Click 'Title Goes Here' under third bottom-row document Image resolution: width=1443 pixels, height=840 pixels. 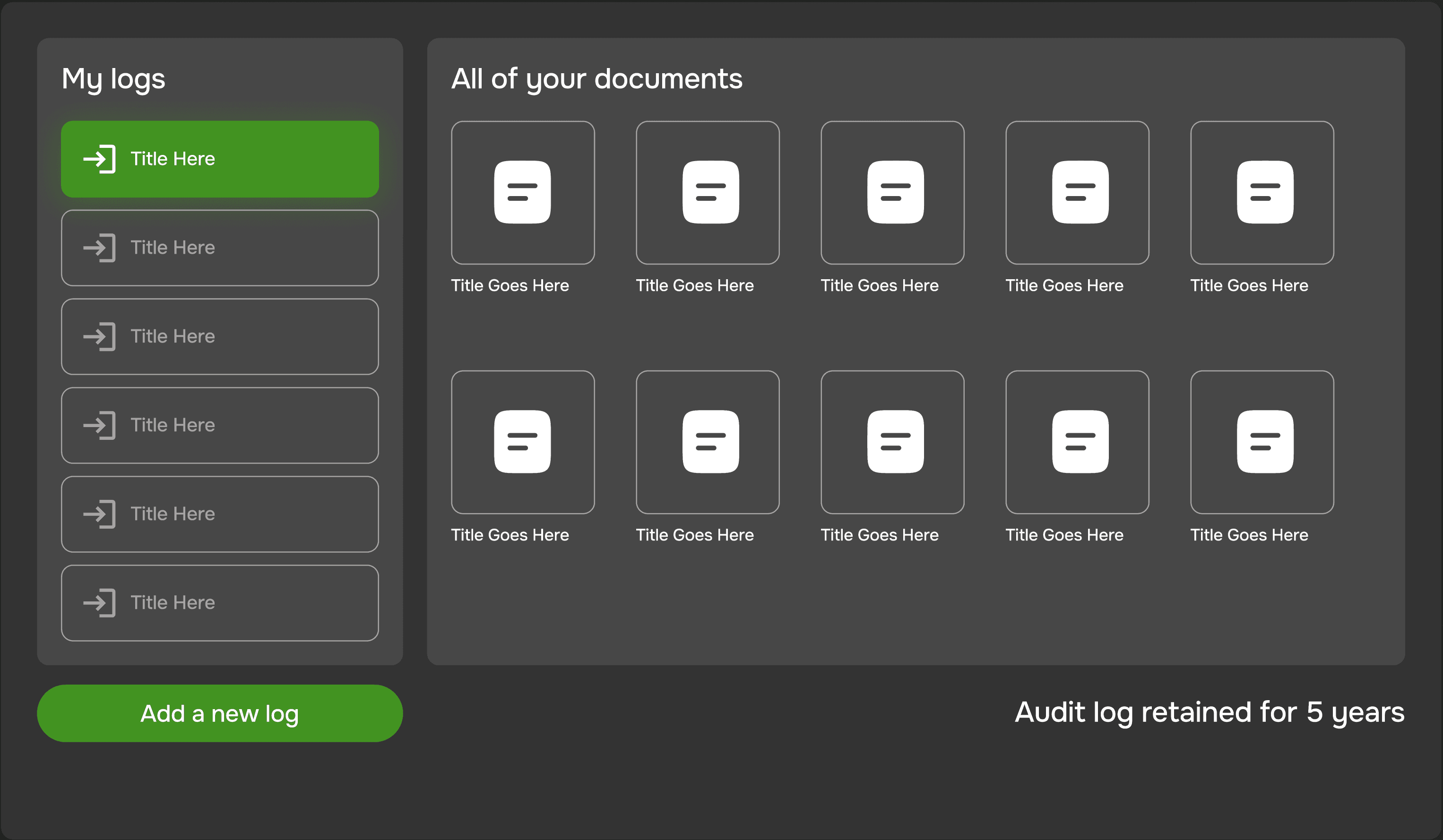coord(880,535)
